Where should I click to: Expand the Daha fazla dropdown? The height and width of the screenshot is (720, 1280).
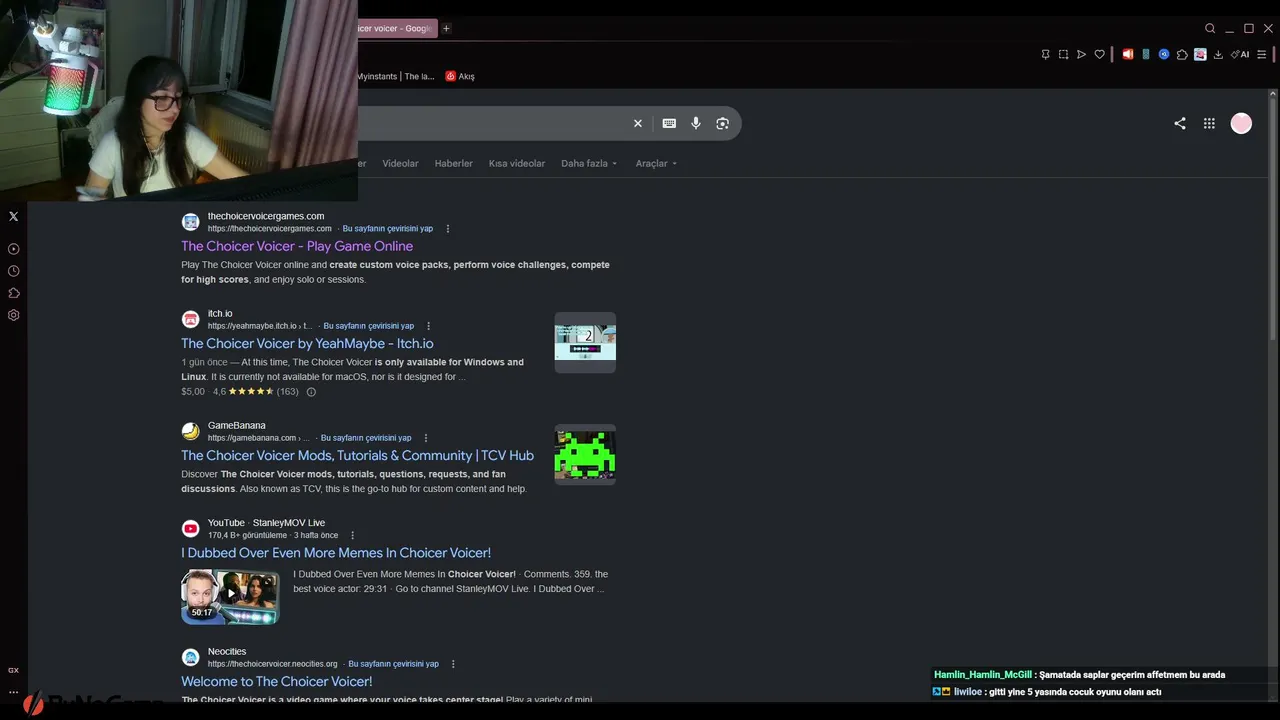(589, 163)
